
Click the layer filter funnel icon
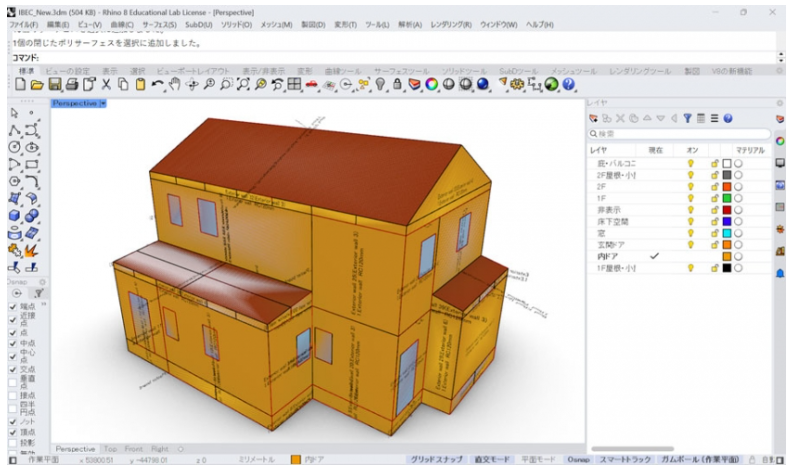click(x=688, y=118)
